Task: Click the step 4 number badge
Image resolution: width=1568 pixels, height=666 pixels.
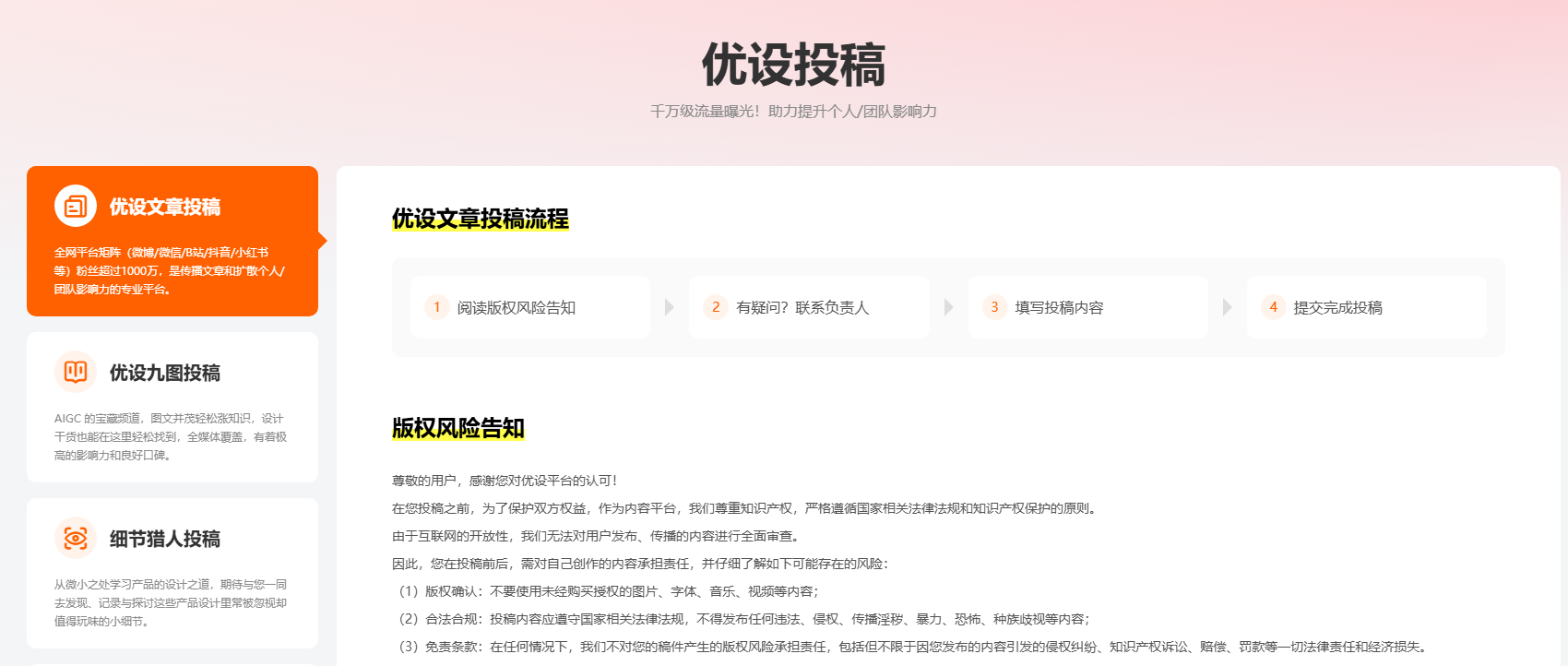Action: (1273, 307)
